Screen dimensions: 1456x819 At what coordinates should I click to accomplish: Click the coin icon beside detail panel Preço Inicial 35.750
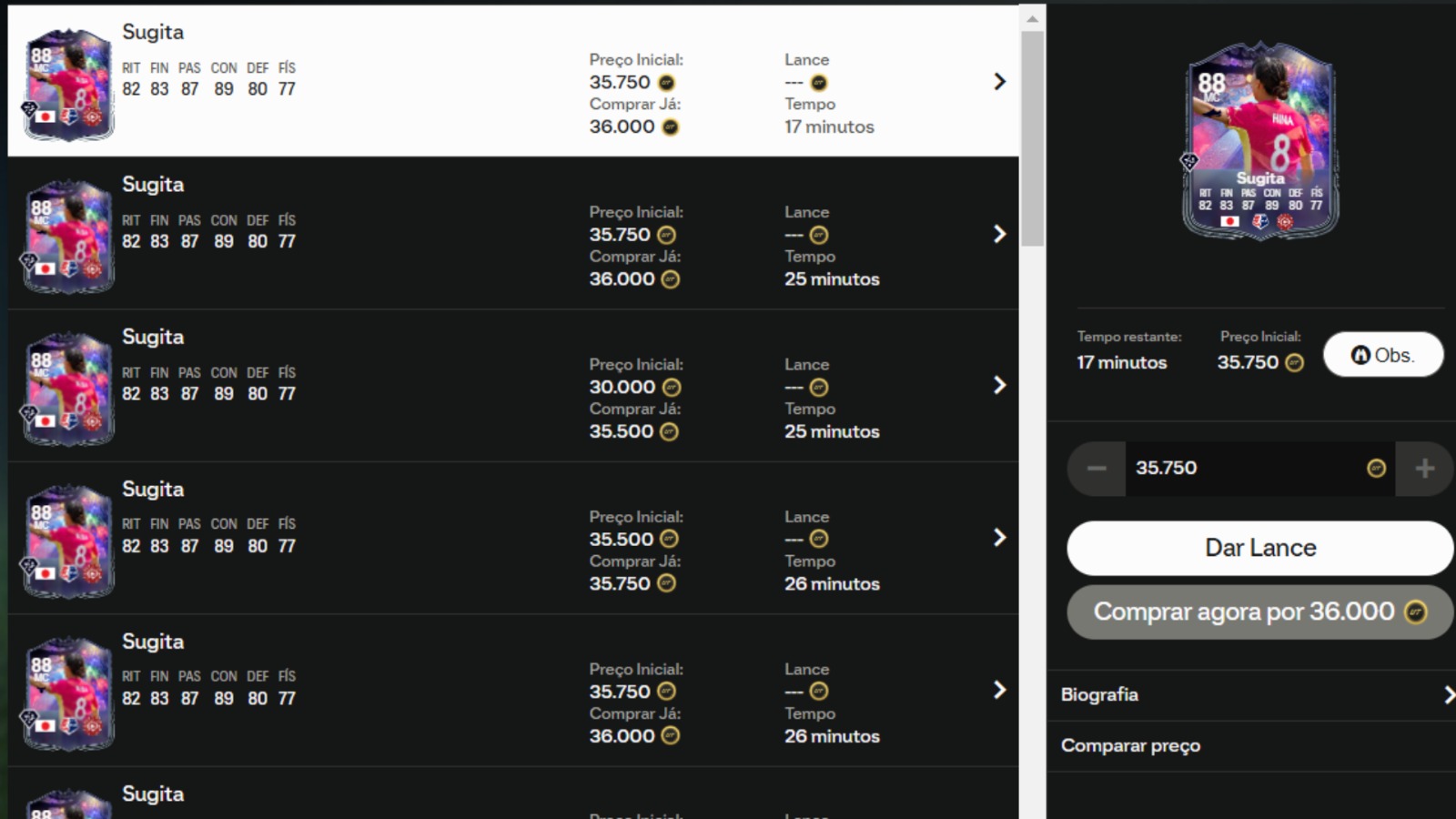[1294, 363]
